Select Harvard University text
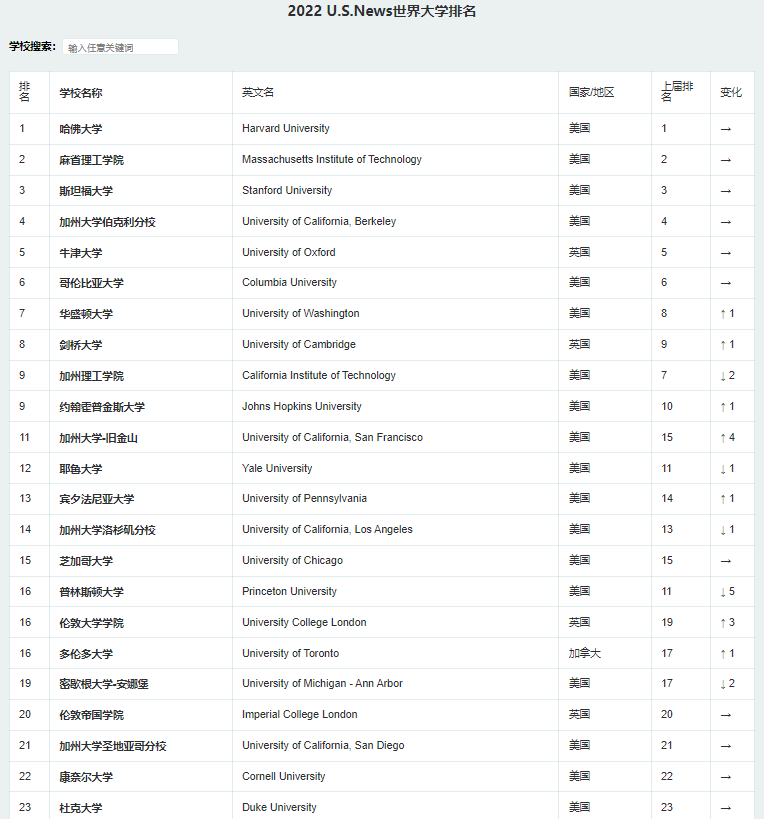The height and width of the screenshot is (819, 764). pyautogui.click(x=286, y=128)
